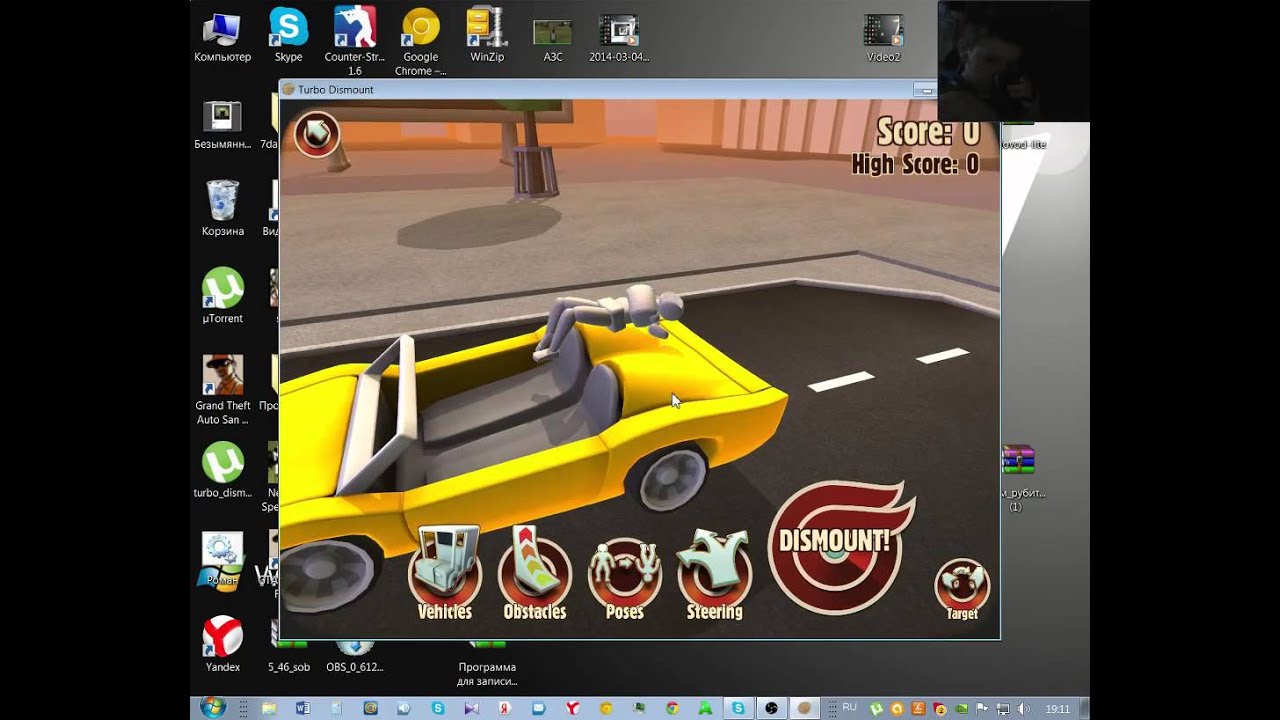Open Visual Studio from the taskbar
Image resolution: width=1280 pixels, height=720 pixels.
[x=472, y=708]
